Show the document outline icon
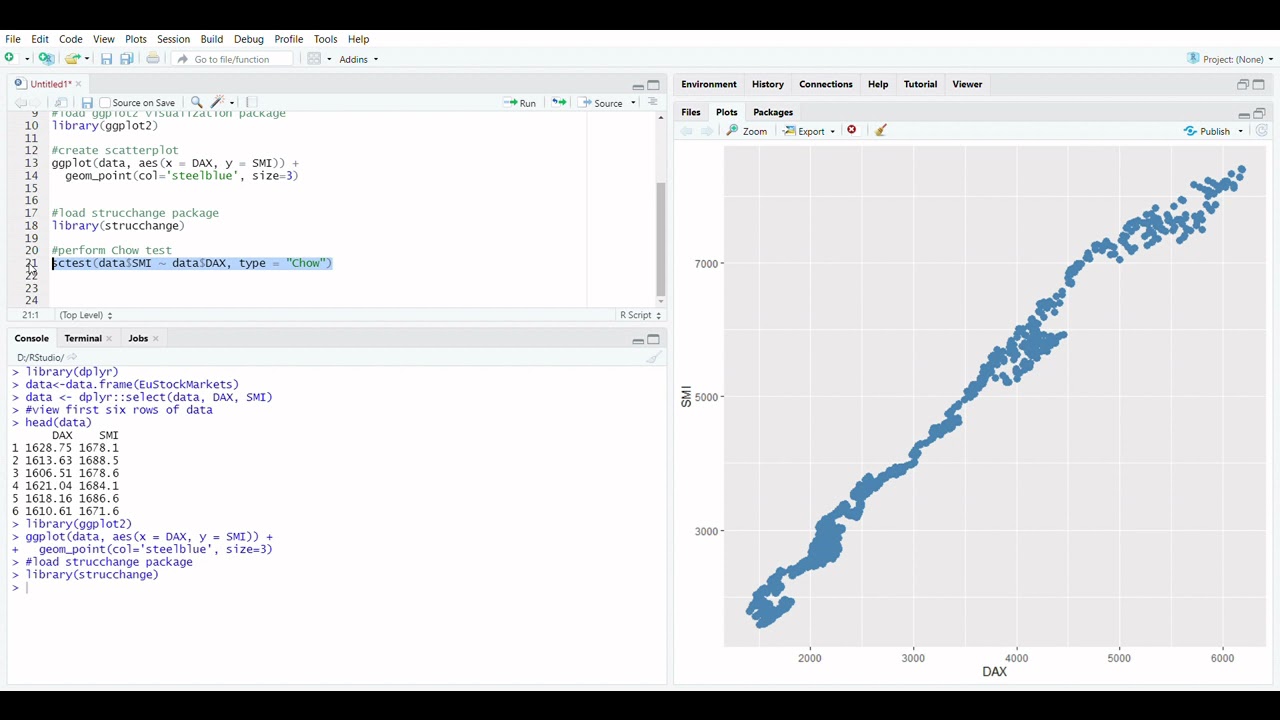The image size is (1280, 720). pyautogui.click(x=653, y=102)
